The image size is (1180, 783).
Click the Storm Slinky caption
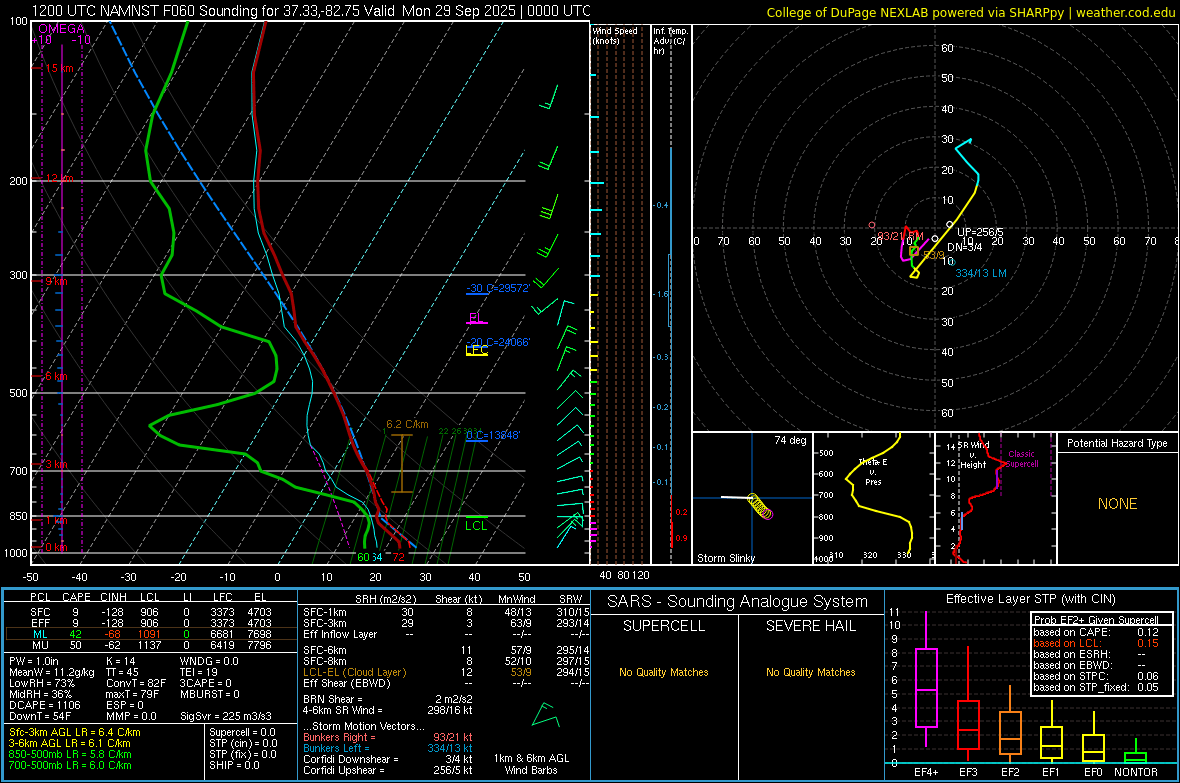click(x=725, y=558)
